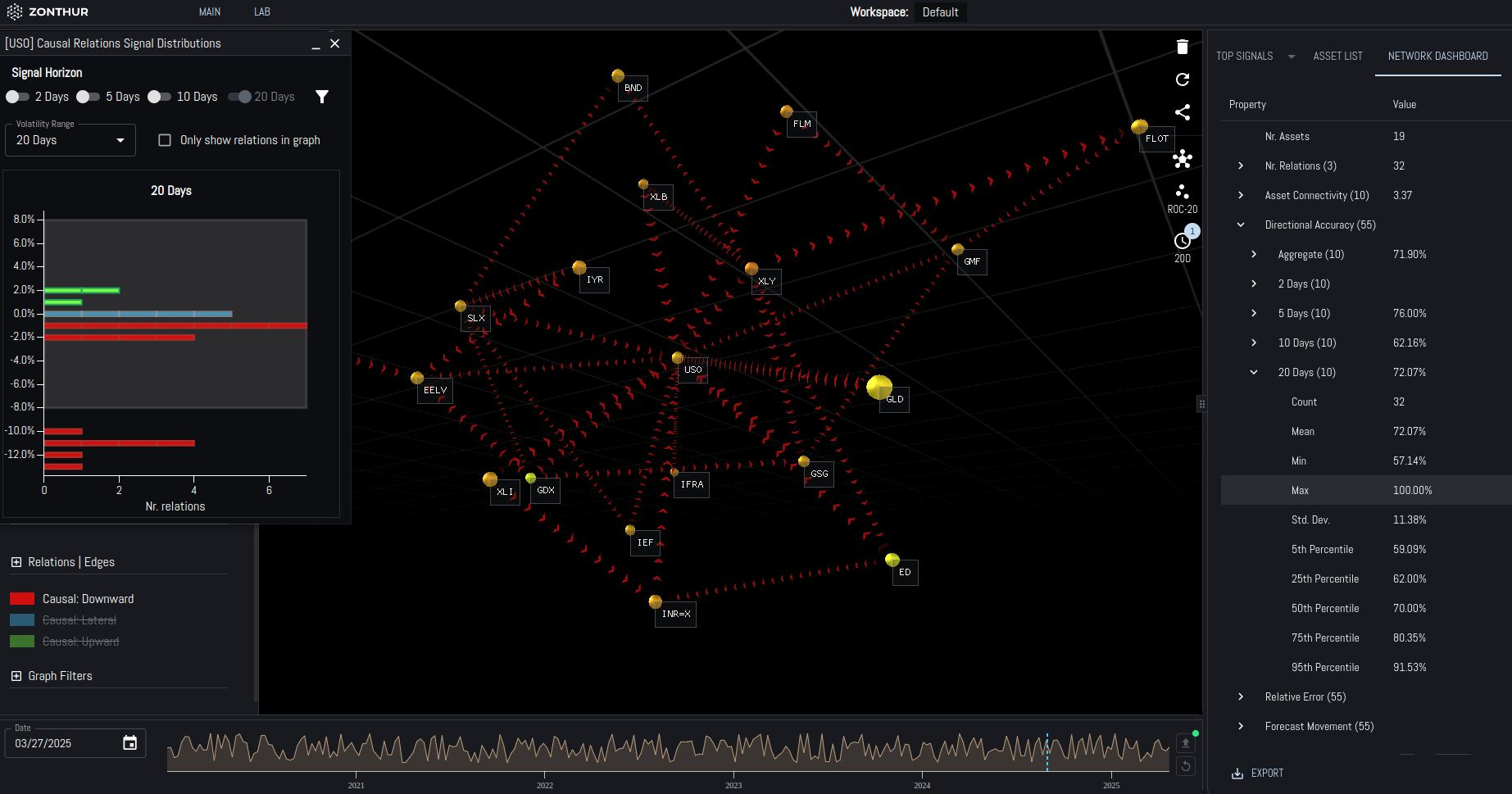Screen dimensions: 1512x794
Task: Click the Zonthur logo icon
Action: click(14, 11)
